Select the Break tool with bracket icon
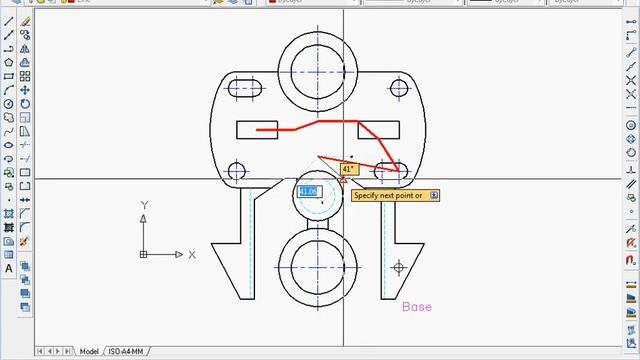The height and width of the screenshot is (360, 640). point(25,186)
